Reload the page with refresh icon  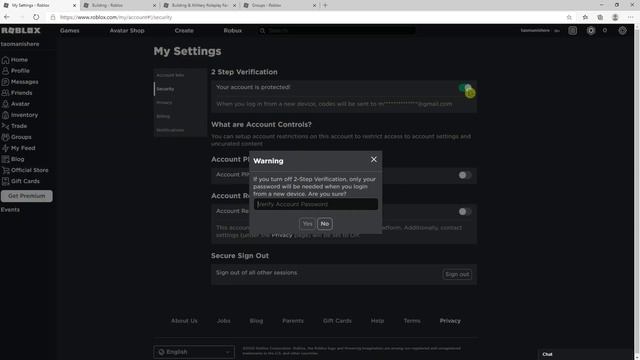(x=36, y=17)
